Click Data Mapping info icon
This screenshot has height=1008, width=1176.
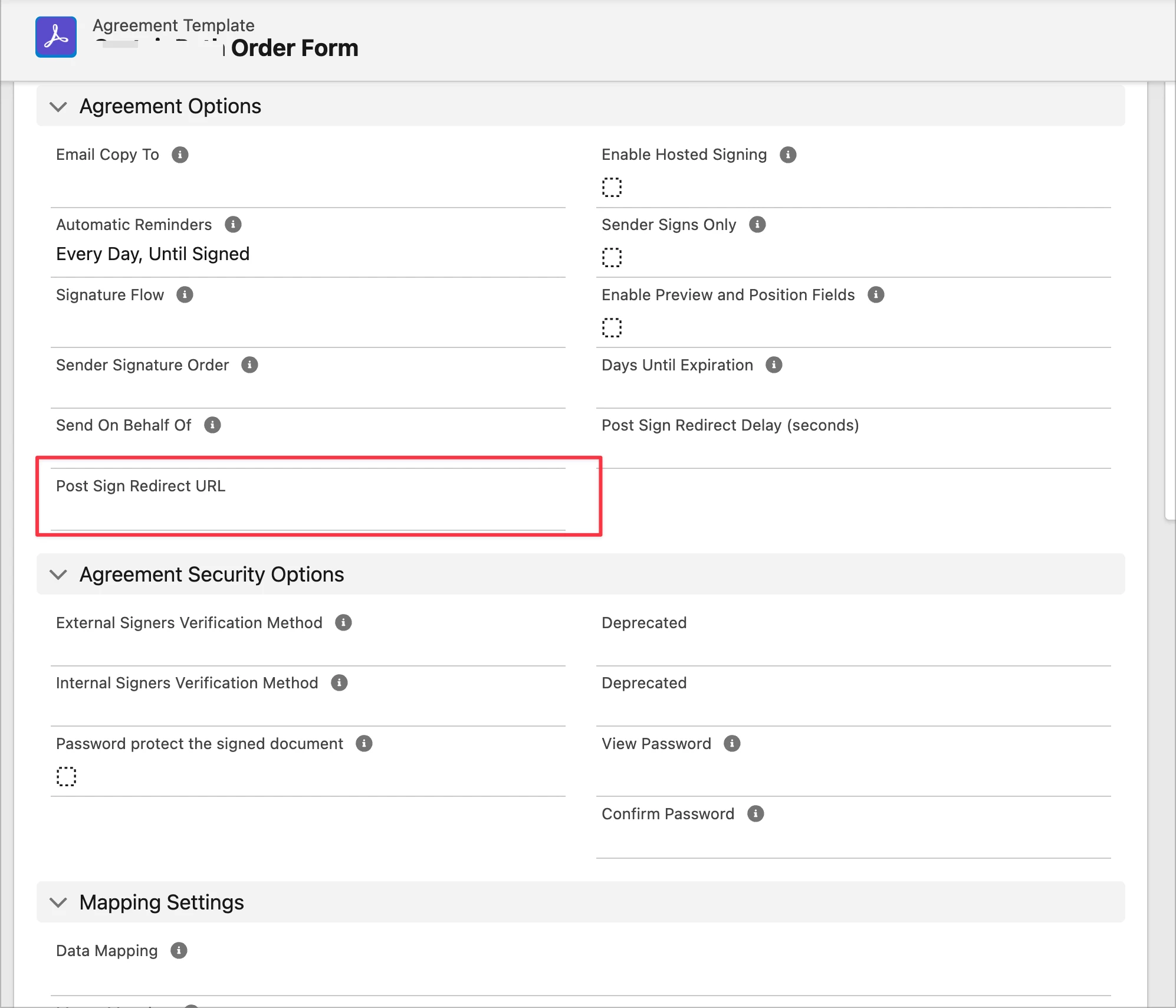179,951
